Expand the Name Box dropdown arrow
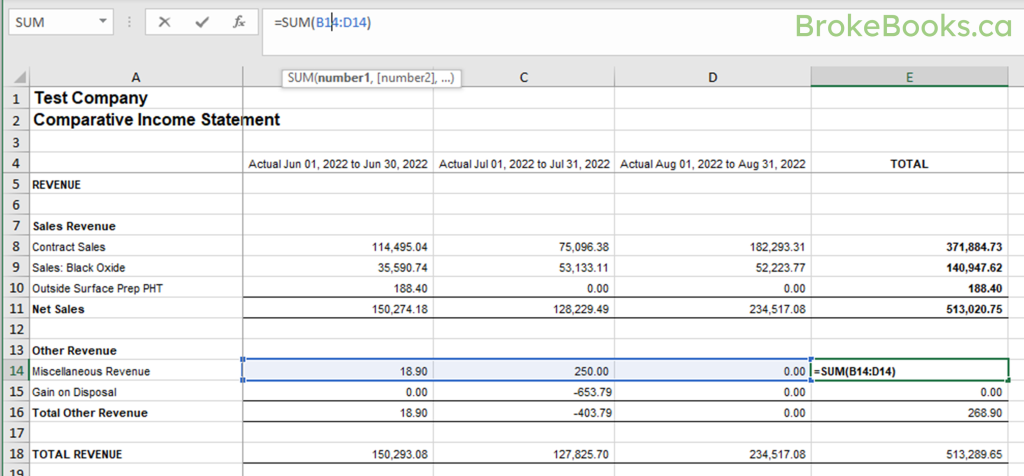Viewport: 1024px width, 476px height. [104, 22]
